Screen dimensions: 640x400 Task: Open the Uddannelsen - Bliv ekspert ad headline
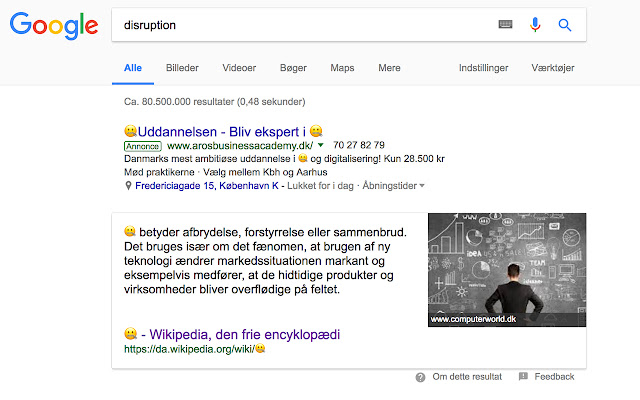tap(223, 131)
